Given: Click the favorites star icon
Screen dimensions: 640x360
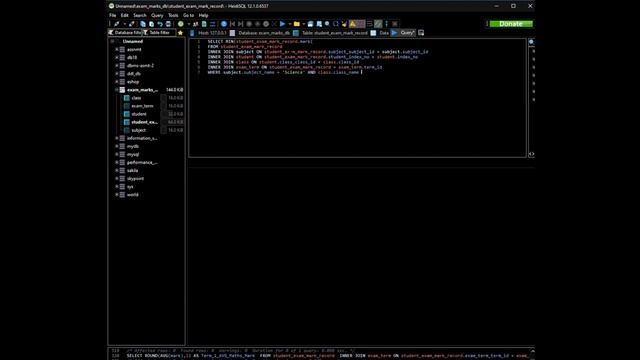Looking at the screenshot, I should coord(180,33).
